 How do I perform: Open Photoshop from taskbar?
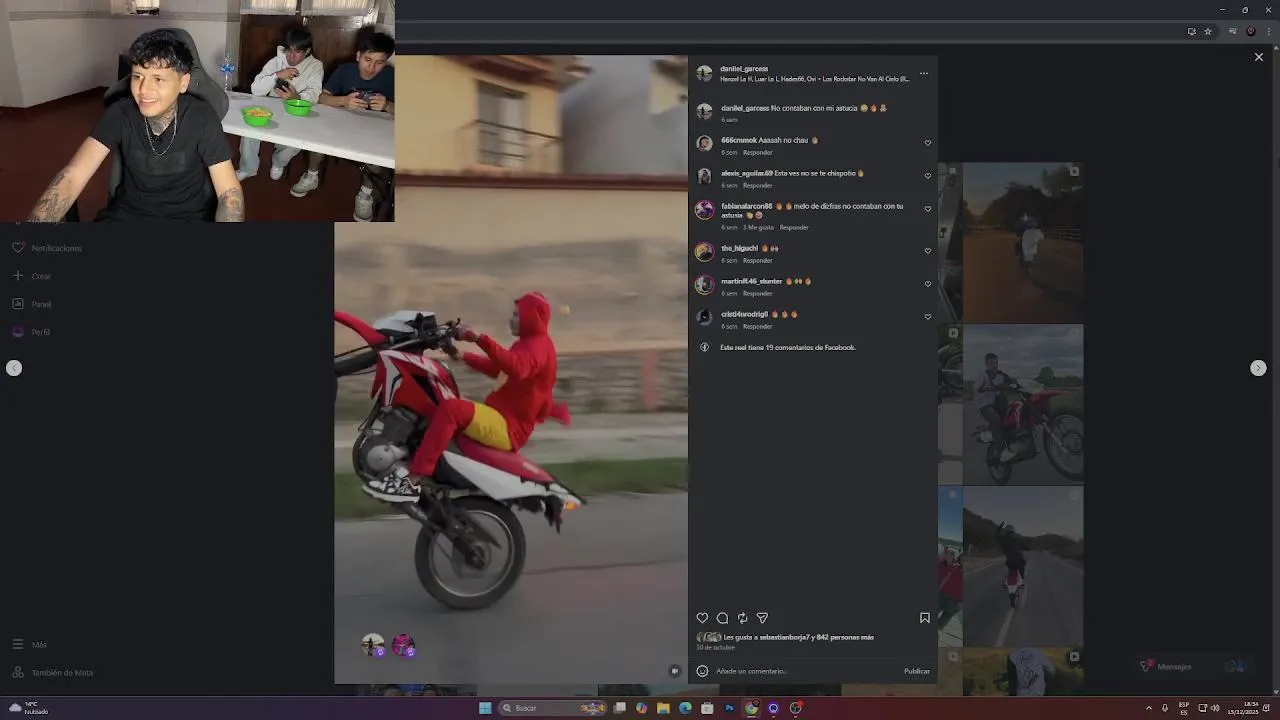click(729, 708)
